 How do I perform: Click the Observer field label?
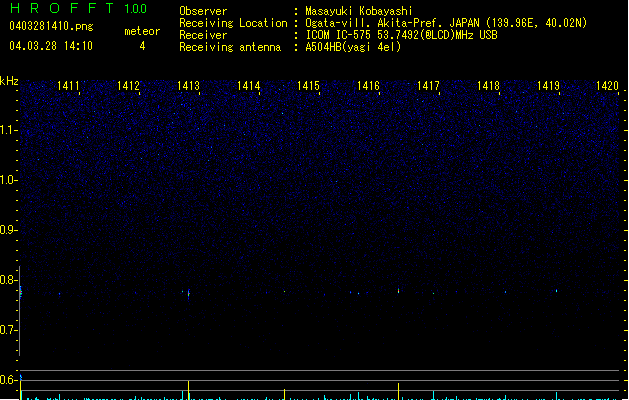pyautogui.click(x=203, y=11)
